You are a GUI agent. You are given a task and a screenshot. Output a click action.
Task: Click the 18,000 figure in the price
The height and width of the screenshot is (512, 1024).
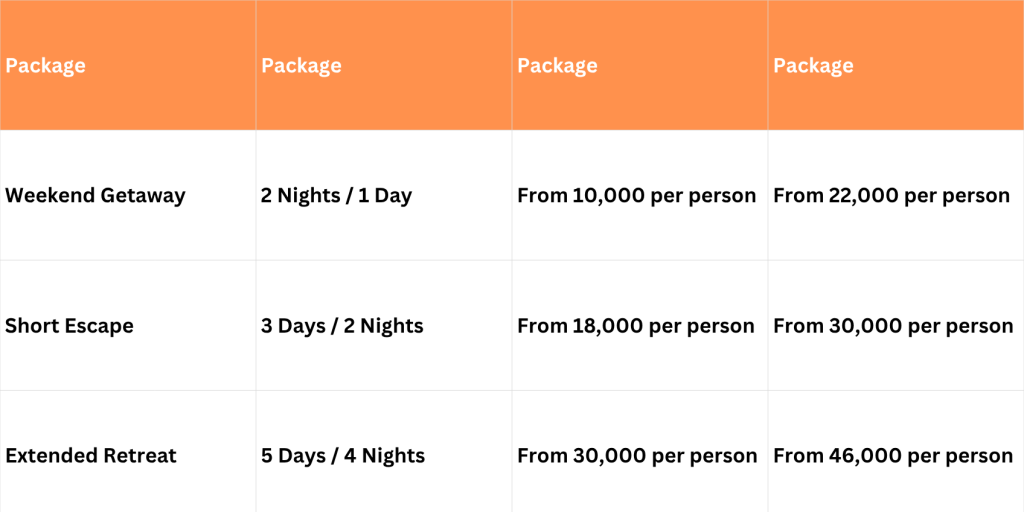coord(608,326)
